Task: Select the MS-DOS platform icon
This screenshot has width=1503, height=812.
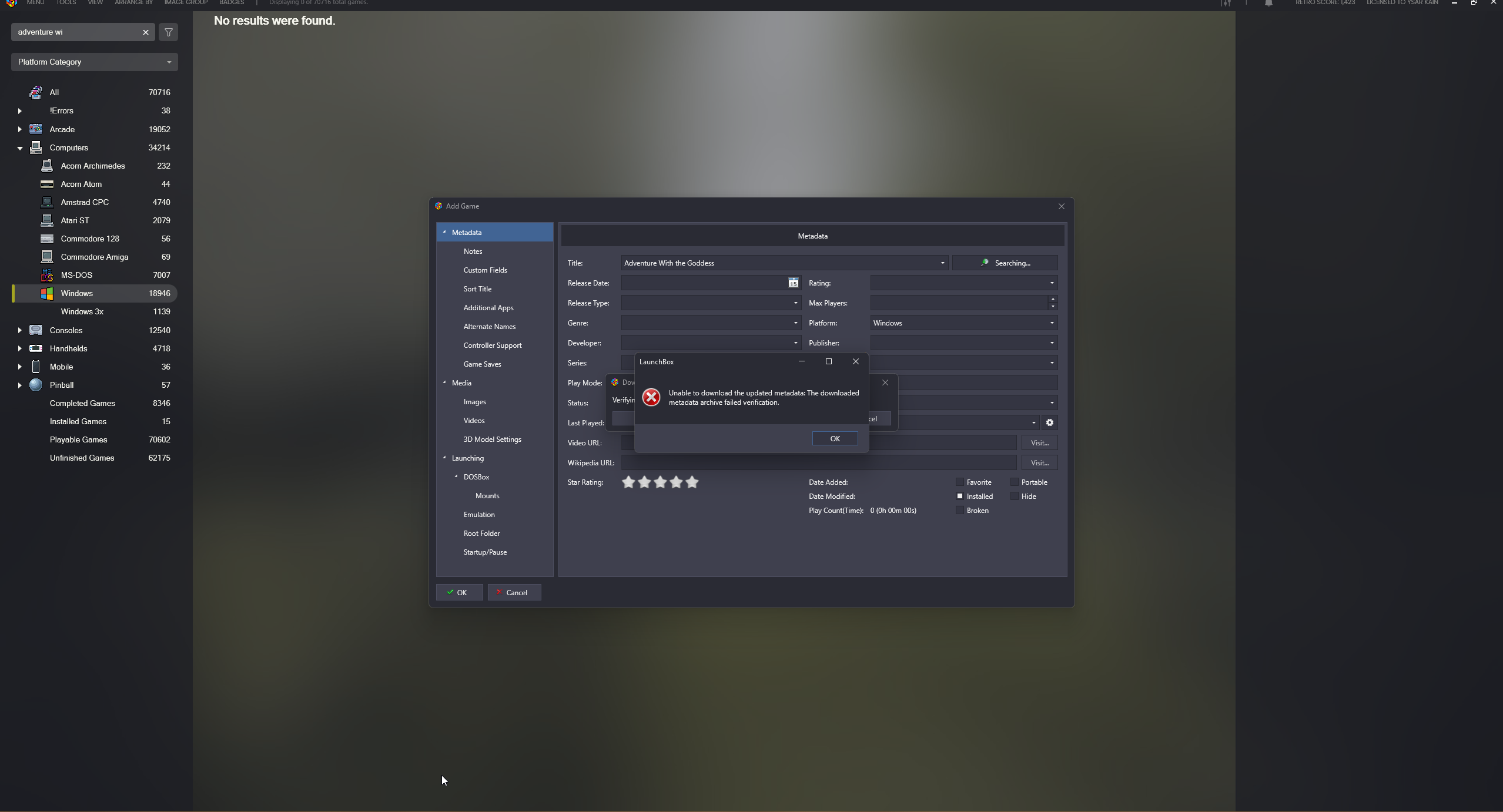Action: [47, 275]
